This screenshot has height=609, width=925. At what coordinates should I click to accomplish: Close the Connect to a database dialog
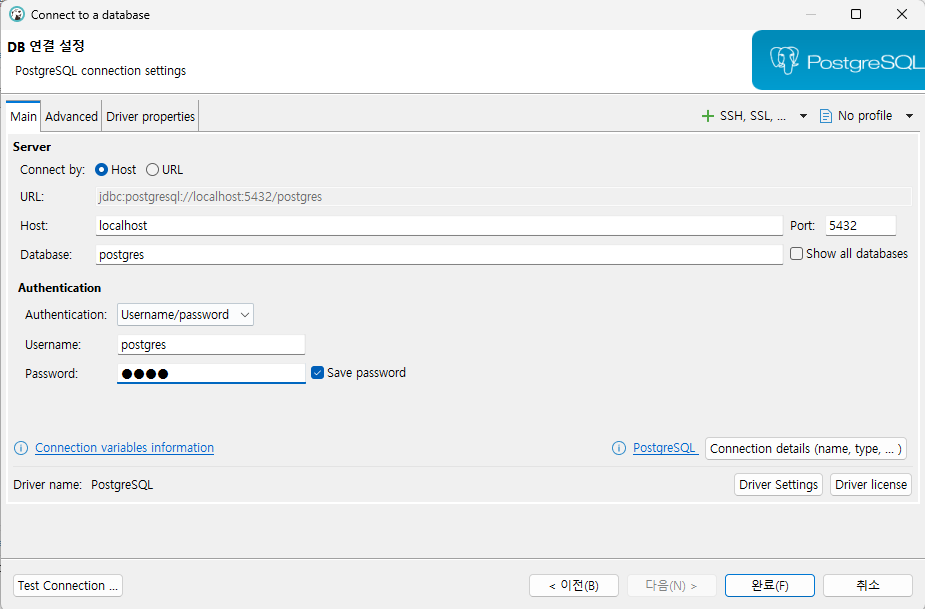coord(901,14)
